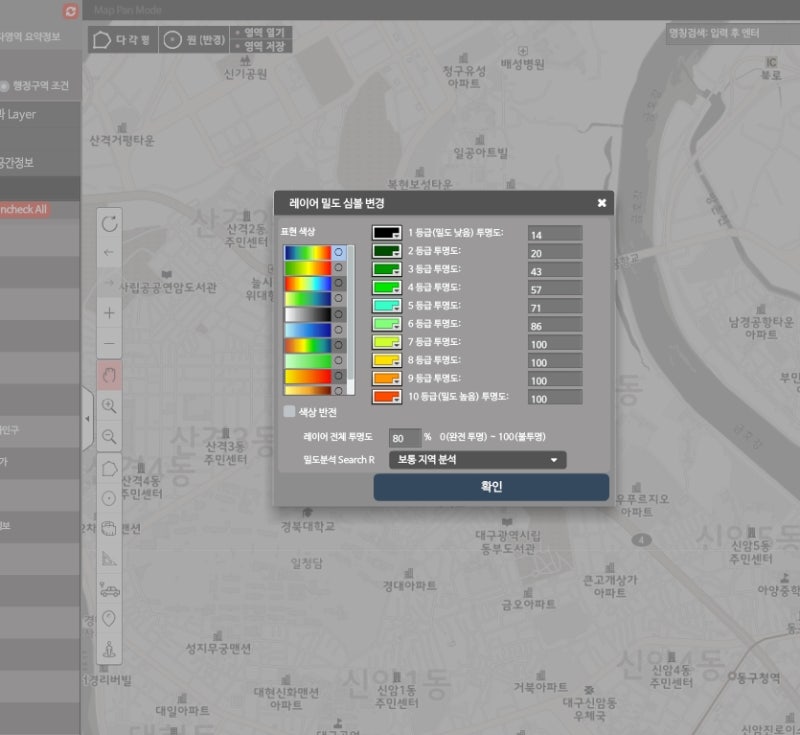Expand the Layer section in sidebar
This screenshot has width=800, height=735.
30,114
